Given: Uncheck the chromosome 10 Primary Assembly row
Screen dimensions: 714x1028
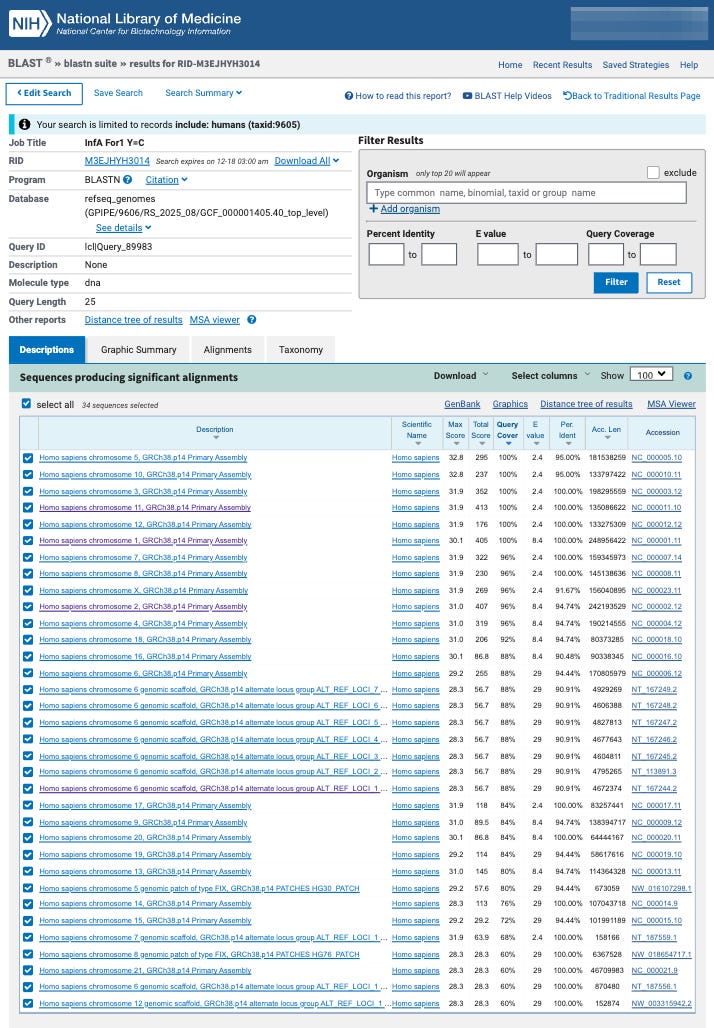Looking at the screenshot, I should pyautogui.click(x=28, y=475).
